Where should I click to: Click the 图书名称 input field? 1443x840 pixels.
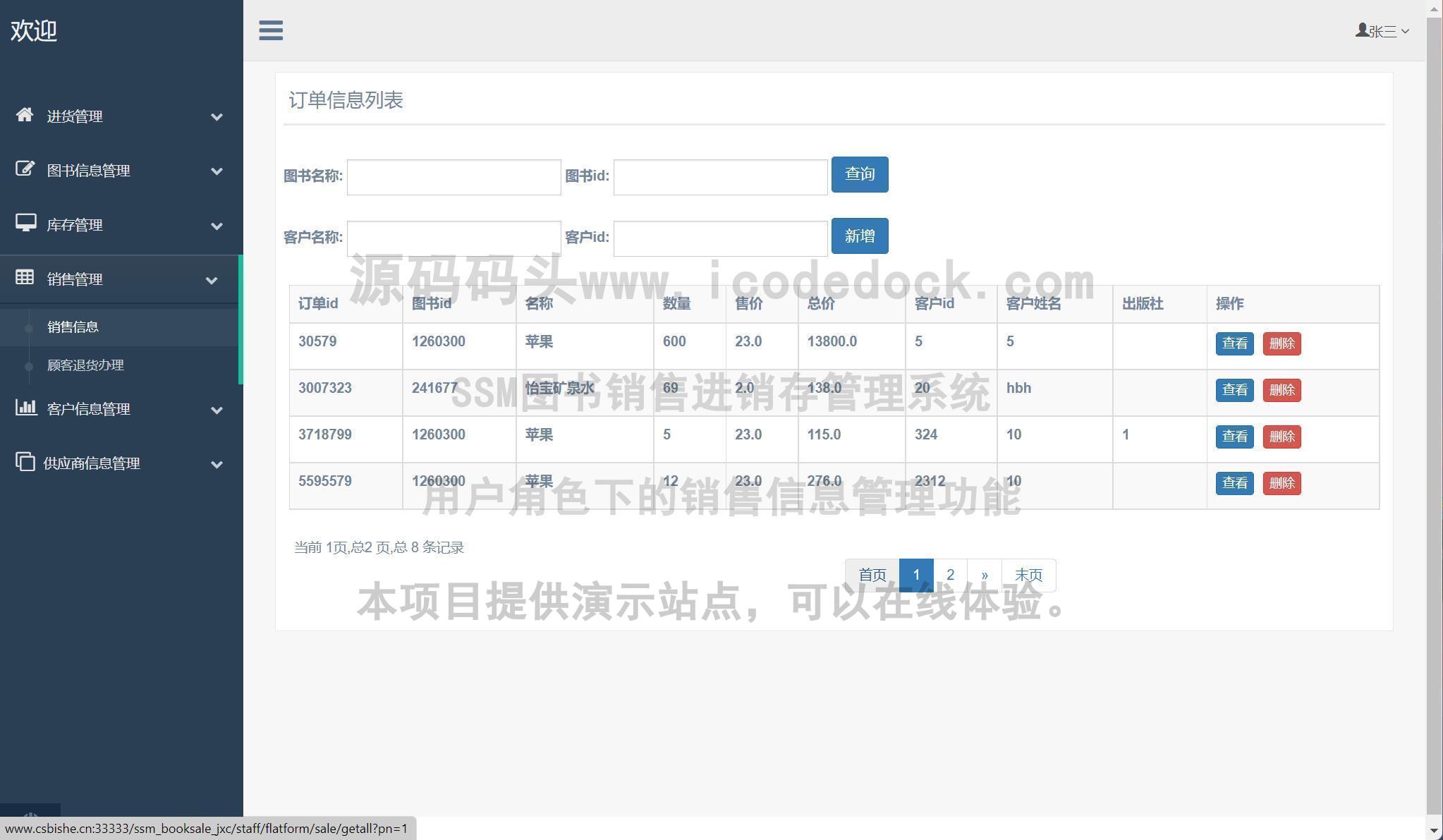tap(453, 177)
